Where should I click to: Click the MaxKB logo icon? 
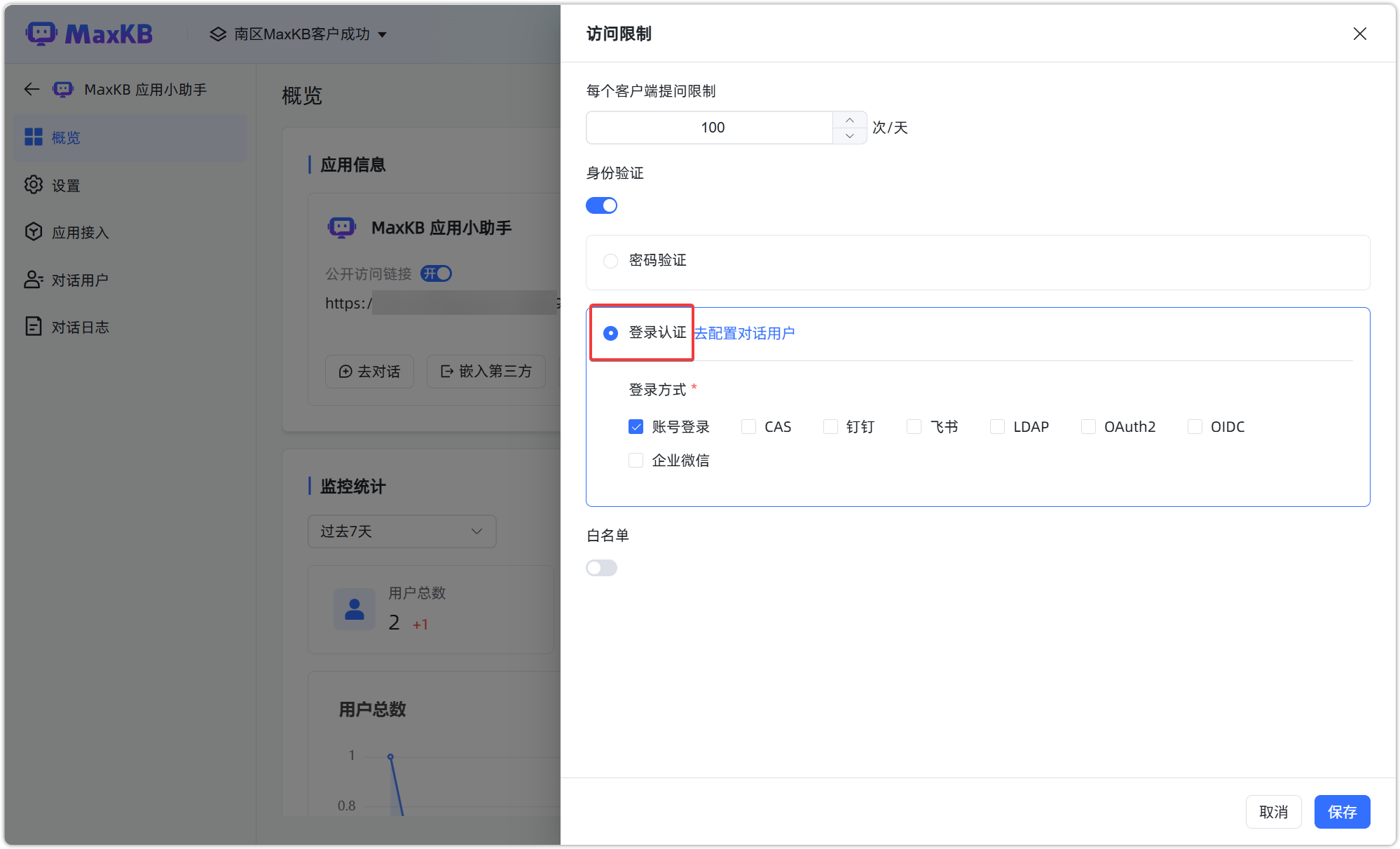pos(41,33)
